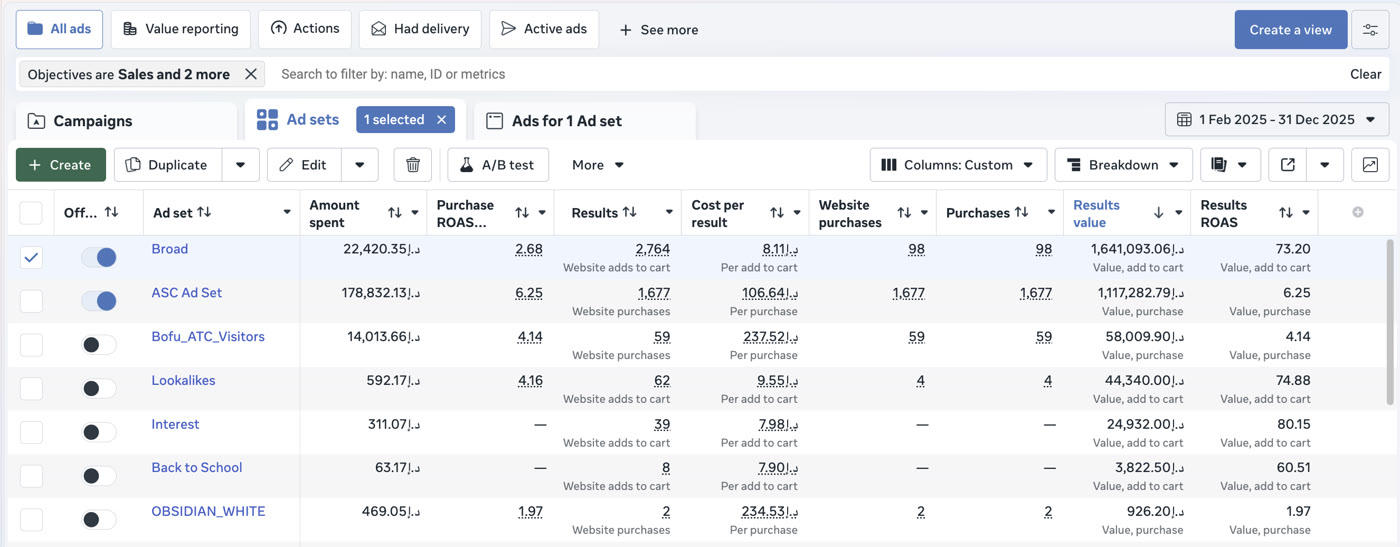The image size is (1400, 547).
Task: Turn off the ASC Ad Set toggle
Action: point(99,301)
